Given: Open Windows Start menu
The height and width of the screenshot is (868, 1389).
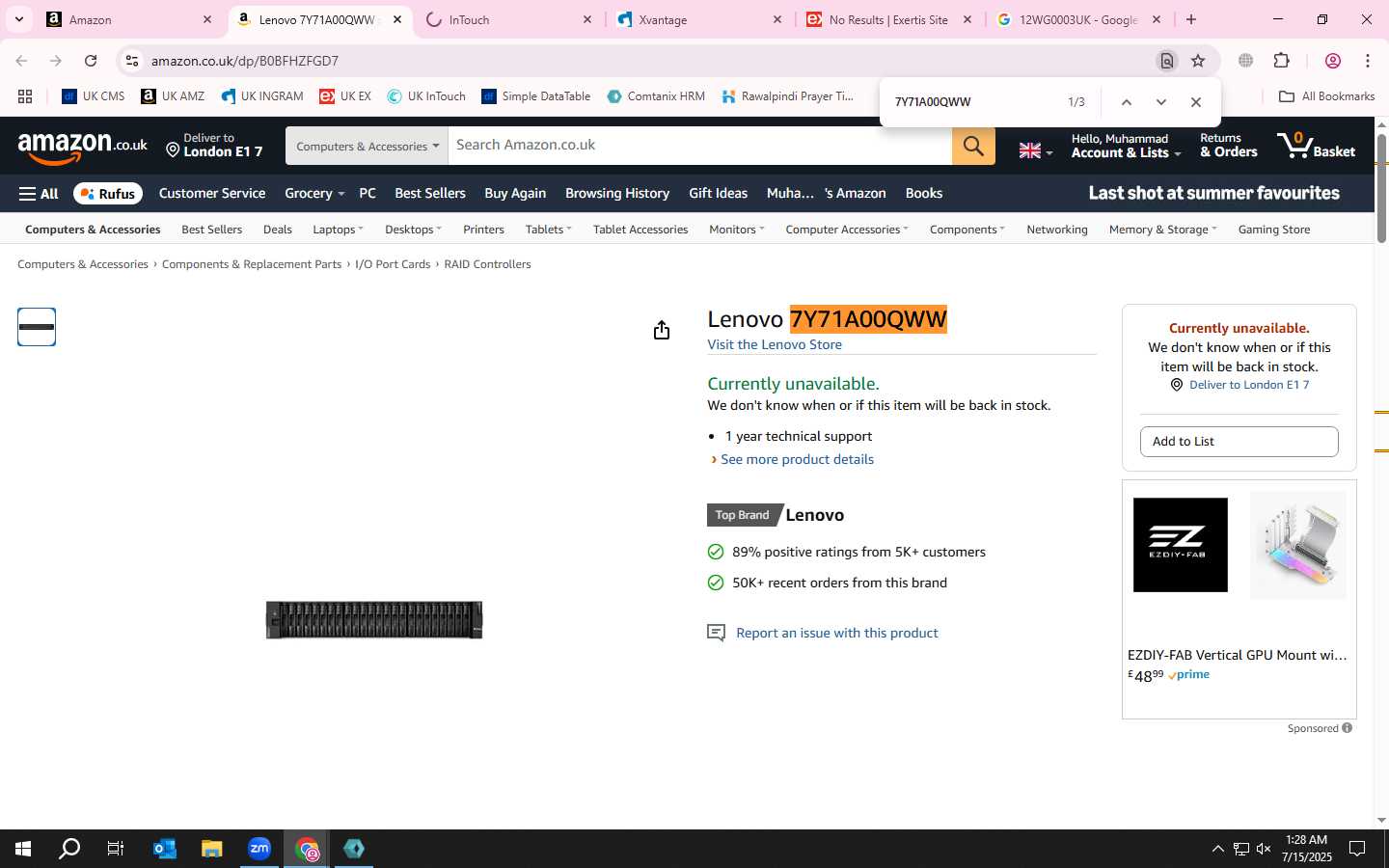Looking at the screenshot, I should point(23,849).
